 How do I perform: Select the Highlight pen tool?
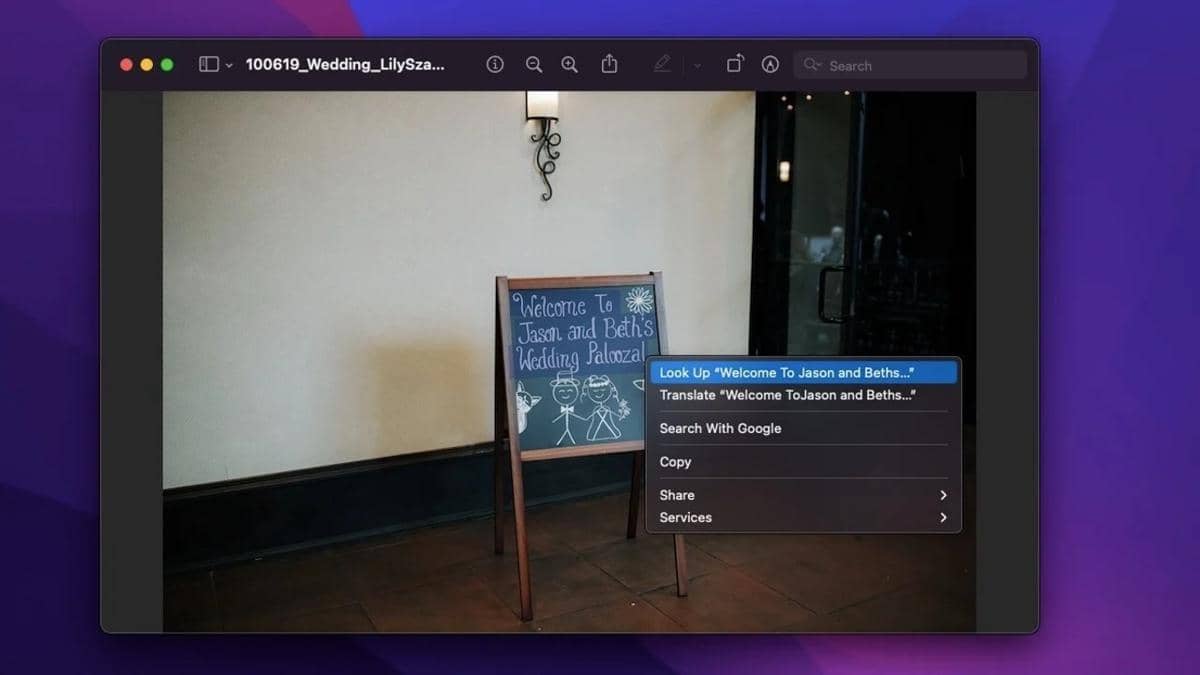coord(661,64)
